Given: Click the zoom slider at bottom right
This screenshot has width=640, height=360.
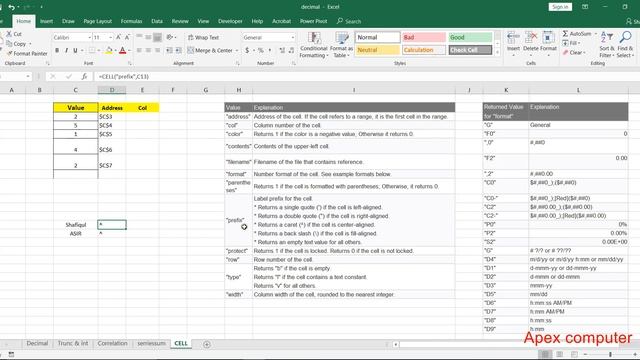Looking at the screenshot, I should tap(610, 354).
